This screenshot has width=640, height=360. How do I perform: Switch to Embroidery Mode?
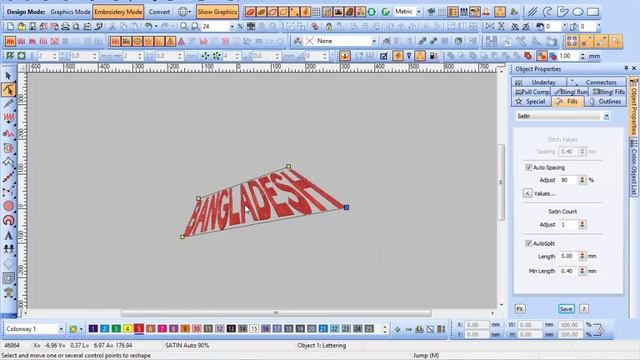[x=118, y=12]
